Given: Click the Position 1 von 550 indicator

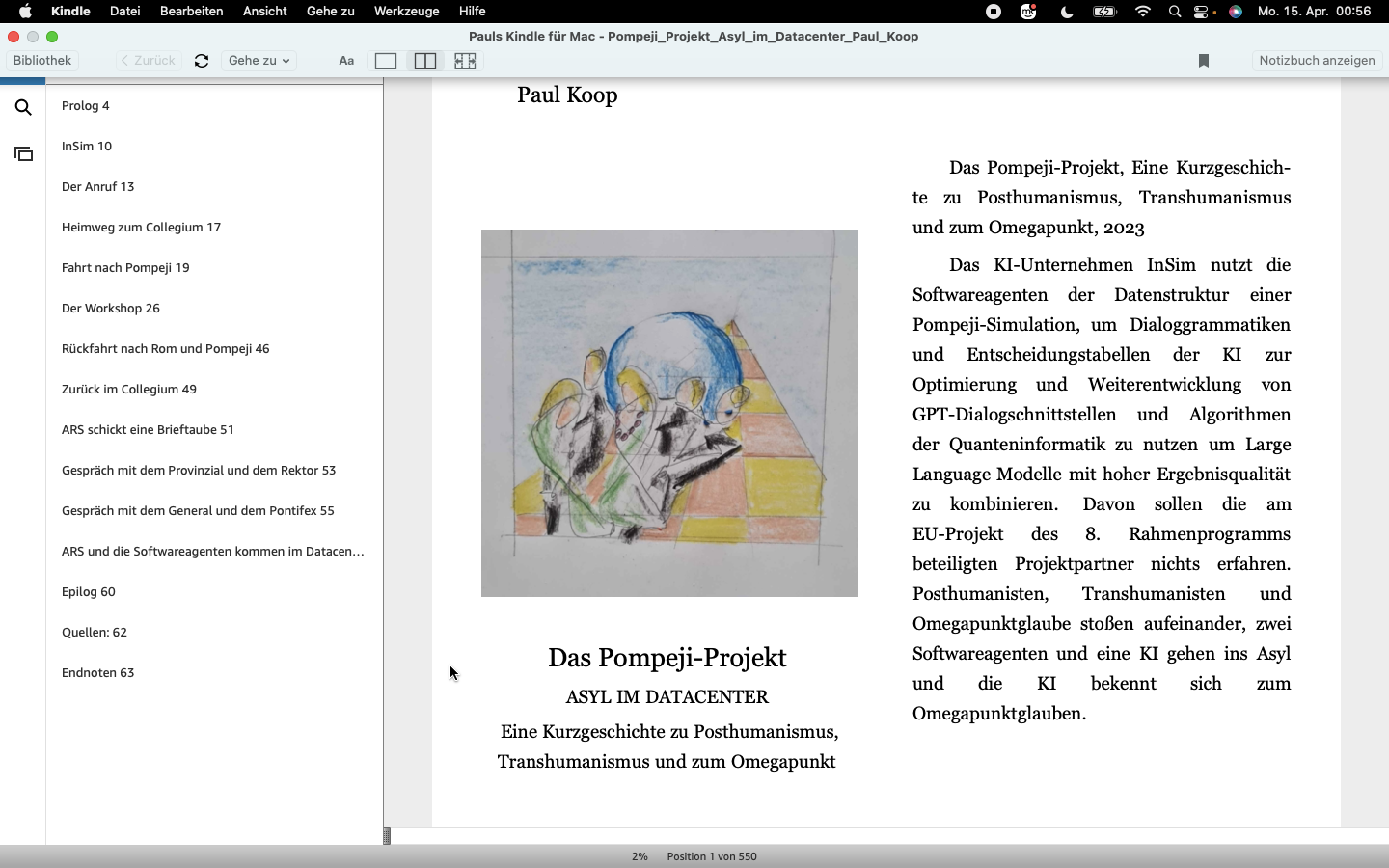Looking at the screenshot, I should pyautogui.click(x=712, y=856).
